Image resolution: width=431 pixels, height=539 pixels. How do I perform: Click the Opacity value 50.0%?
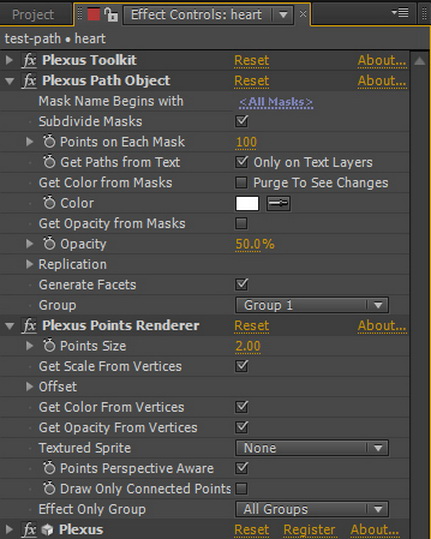[255, 244]
